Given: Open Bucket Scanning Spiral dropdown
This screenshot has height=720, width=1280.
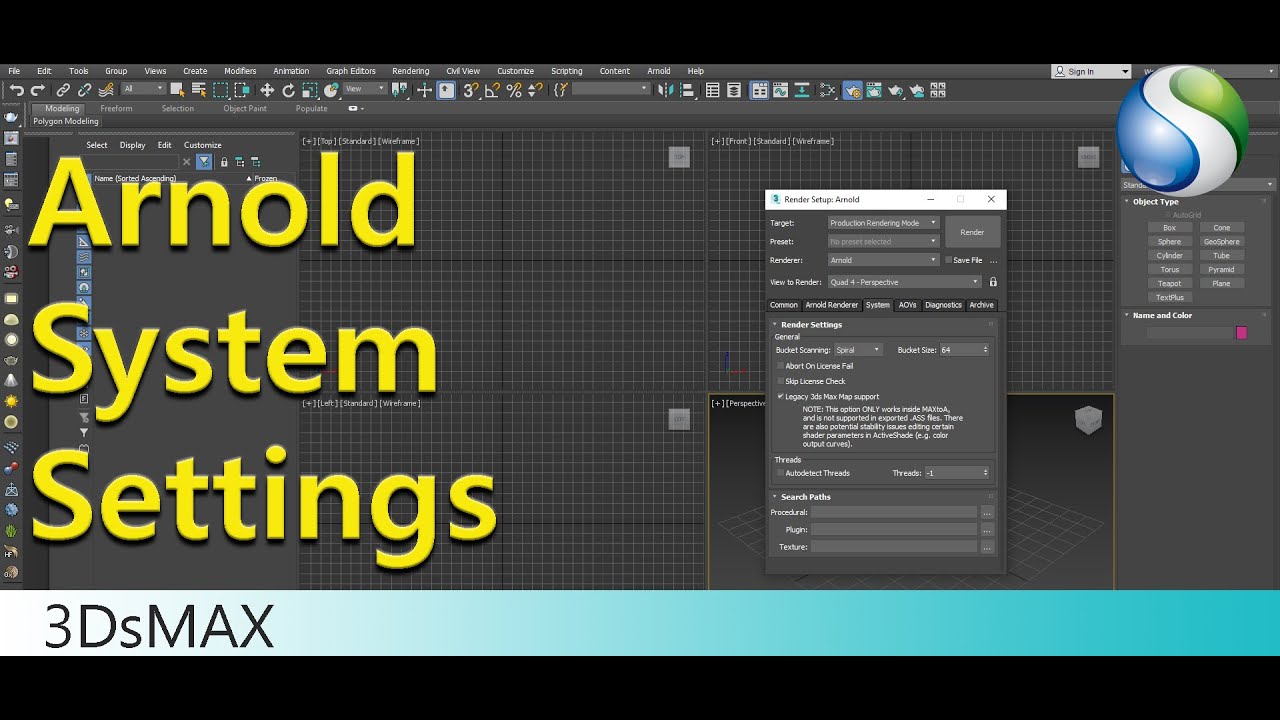Looking at the screenshot, I should tap(858, 350).
